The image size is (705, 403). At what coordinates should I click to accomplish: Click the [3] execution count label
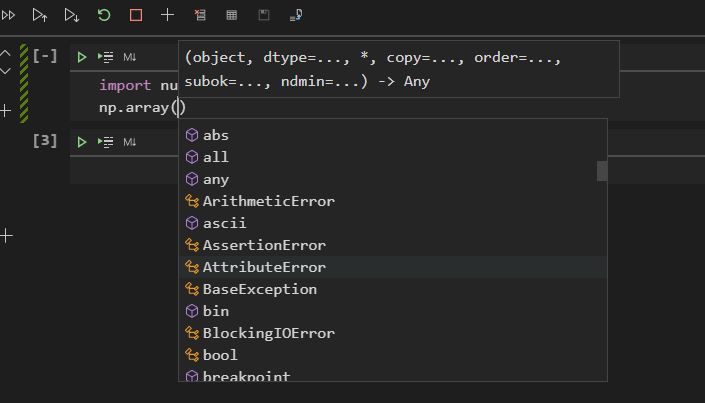45,141
